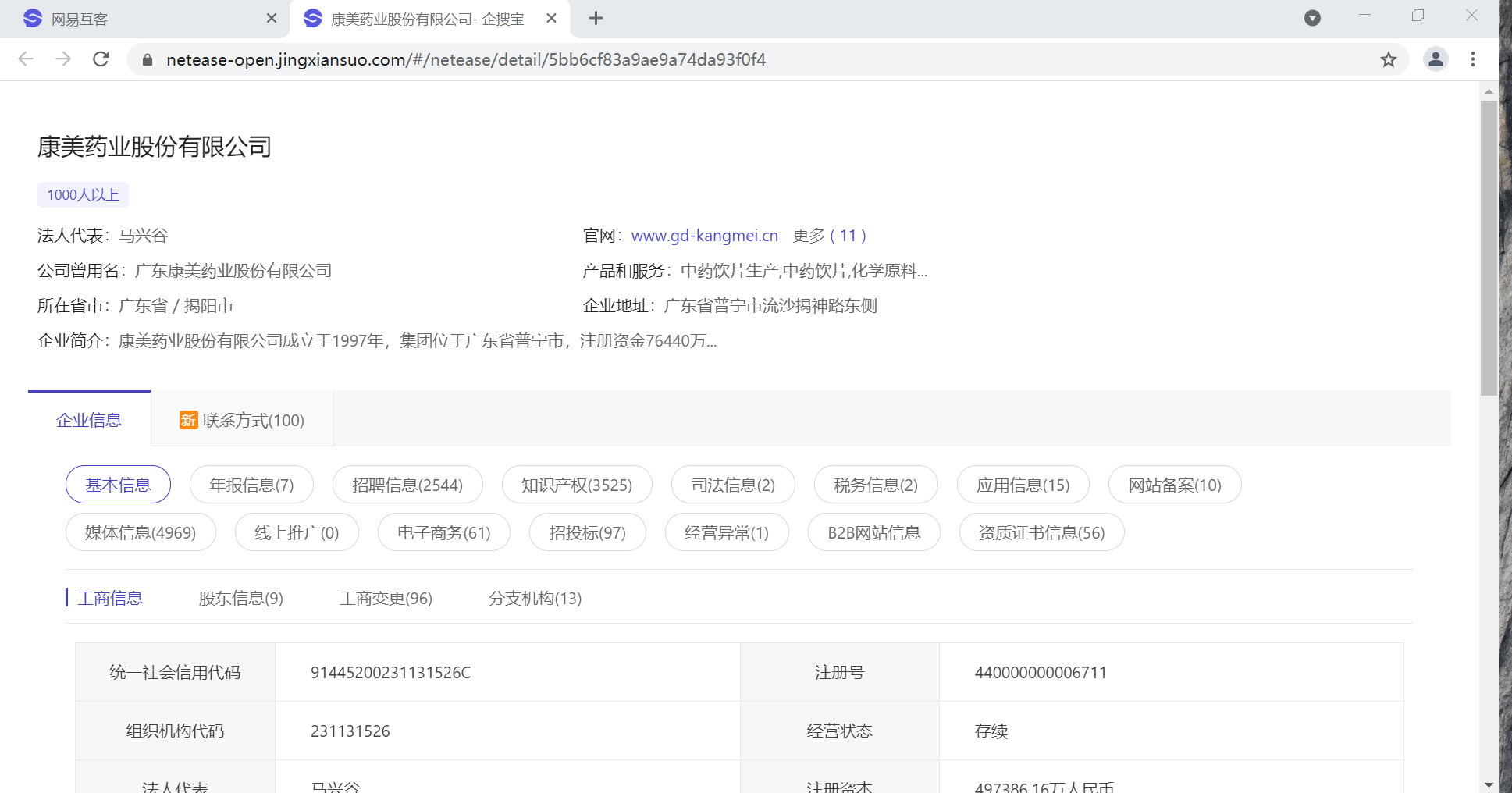The height and width of the screenshot is (793, 1512).
Task: Open the browser profile avatar
Action: [x=1436, y=59]
